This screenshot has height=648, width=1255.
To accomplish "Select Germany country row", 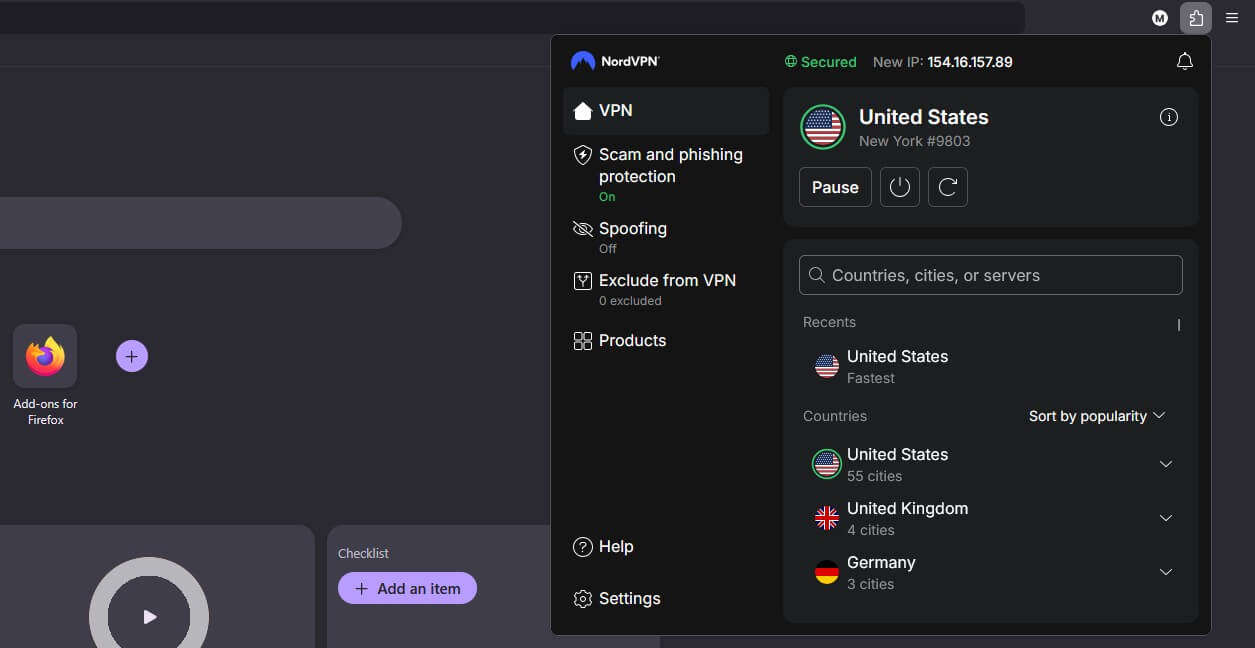I will click(990, 572).
